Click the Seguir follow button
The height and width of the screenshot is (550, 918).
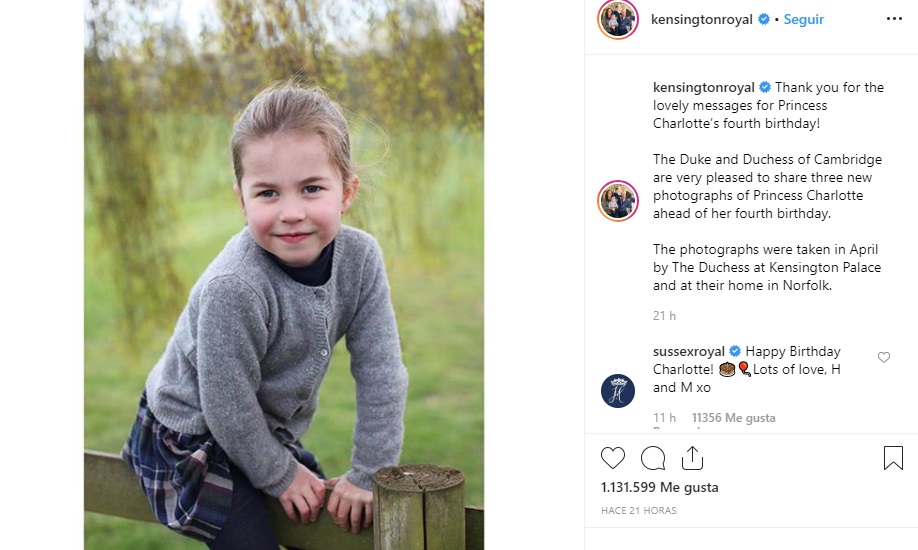(802, 19)
